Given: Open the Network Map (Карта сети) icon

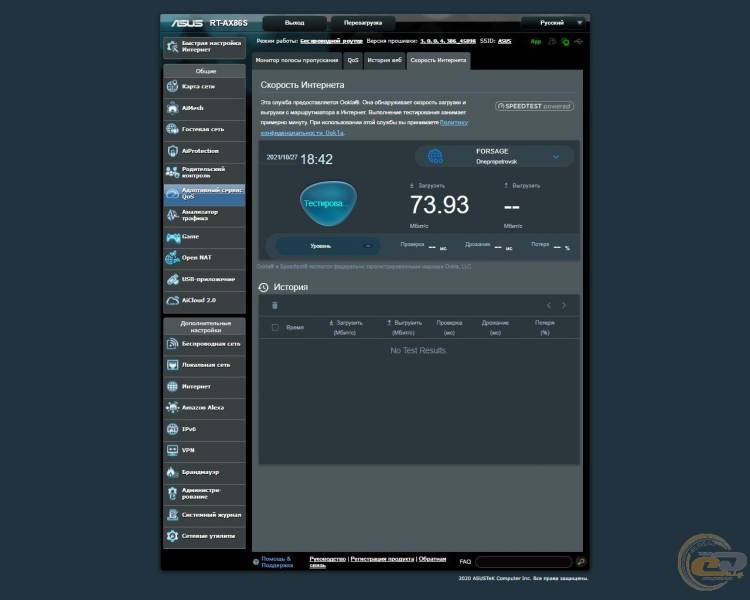Looking at the screenshot, I should (172, 87).
